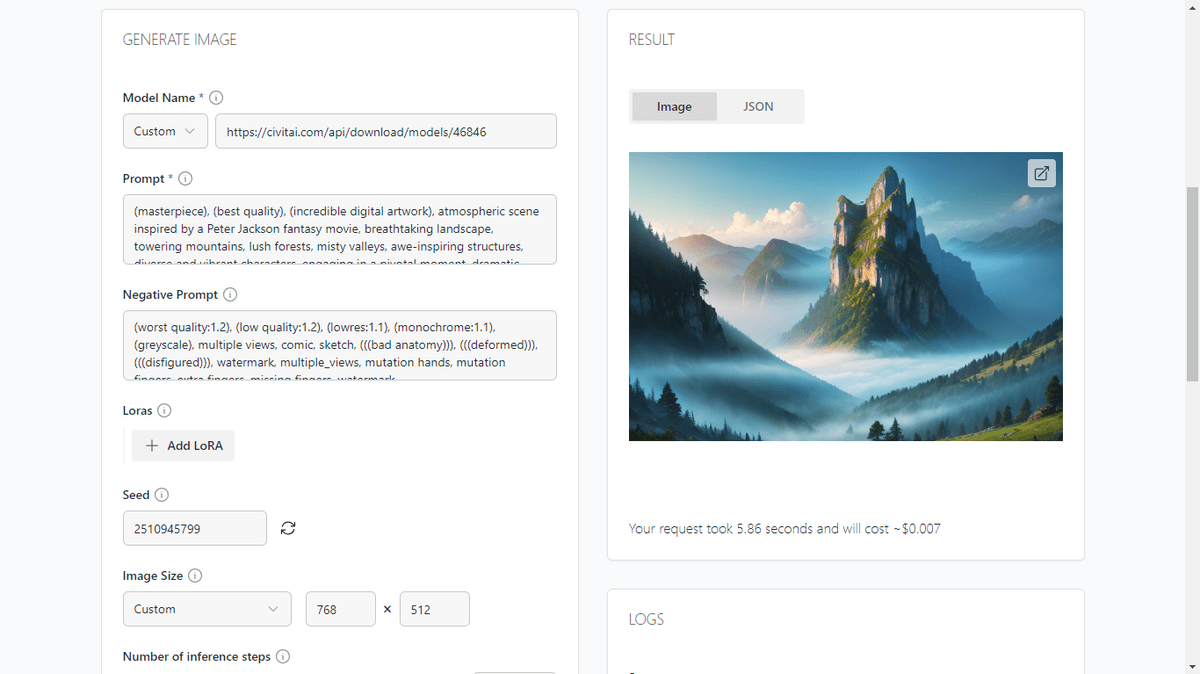Randomize the seed with the refresh icon
The height and width of the screenshot is (674, 1200).
[288, 528]
